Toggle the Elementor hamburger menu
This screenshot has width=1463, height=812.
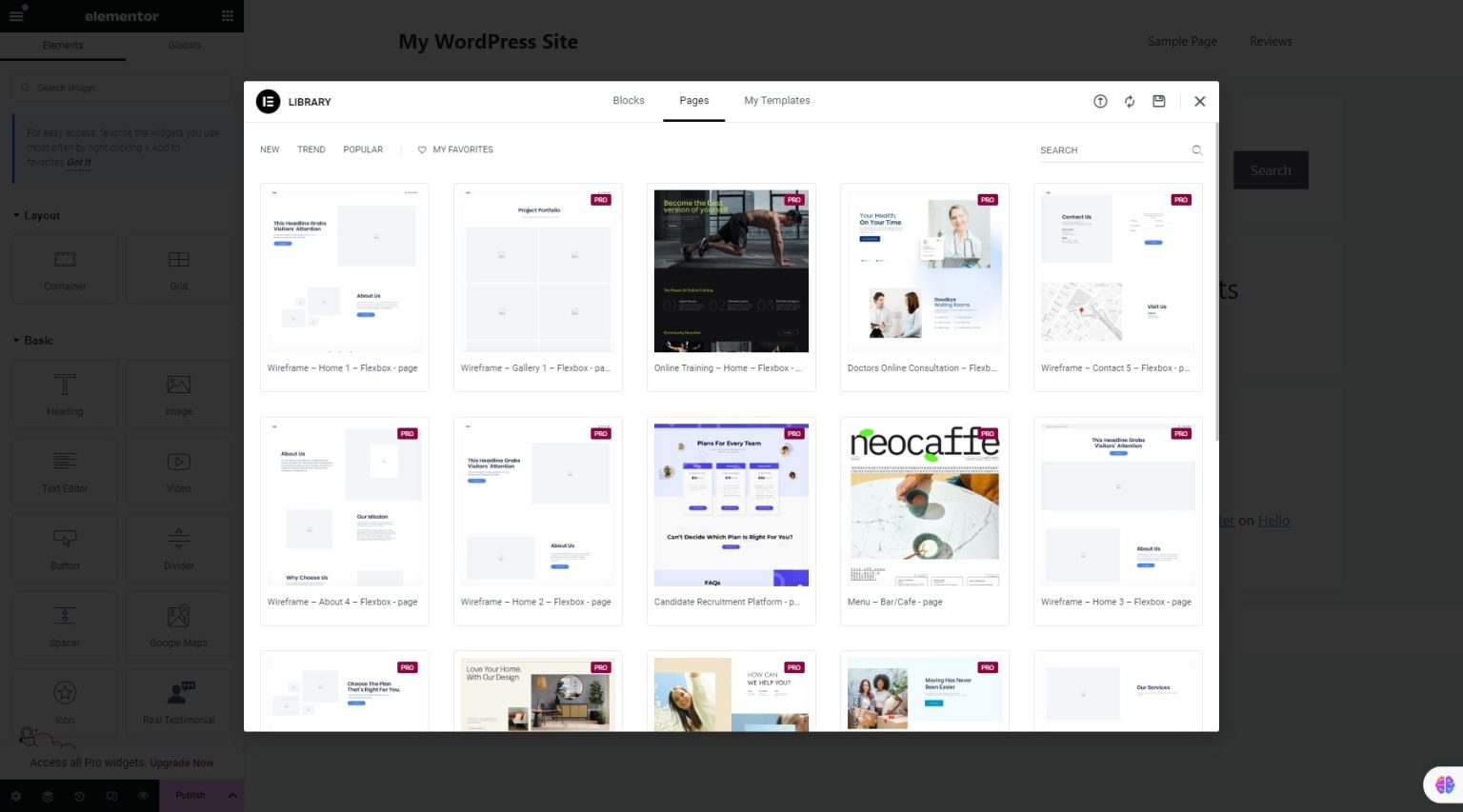tap(15, 16)
